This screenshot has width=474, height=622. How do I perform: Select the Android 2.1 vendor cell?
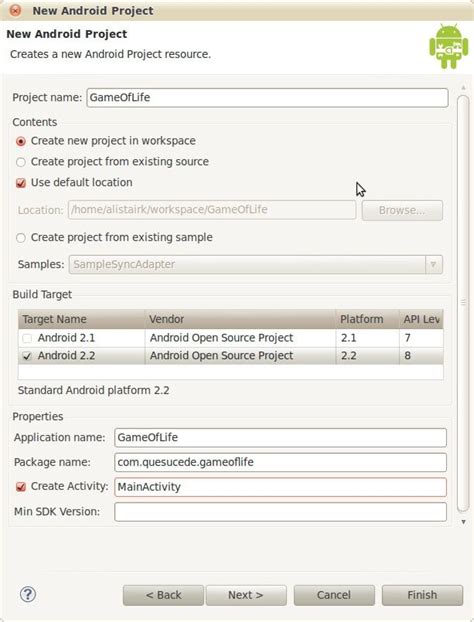click(x=240, y=338)
